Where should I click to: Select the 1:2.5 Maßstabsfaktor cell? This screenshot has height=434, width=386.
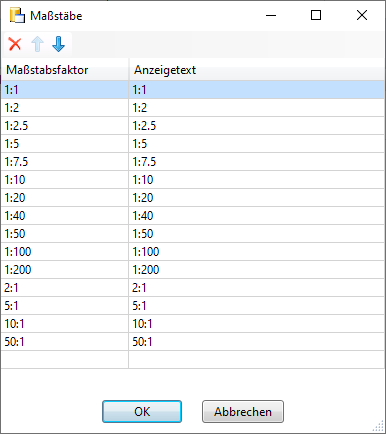click(65, 126)
